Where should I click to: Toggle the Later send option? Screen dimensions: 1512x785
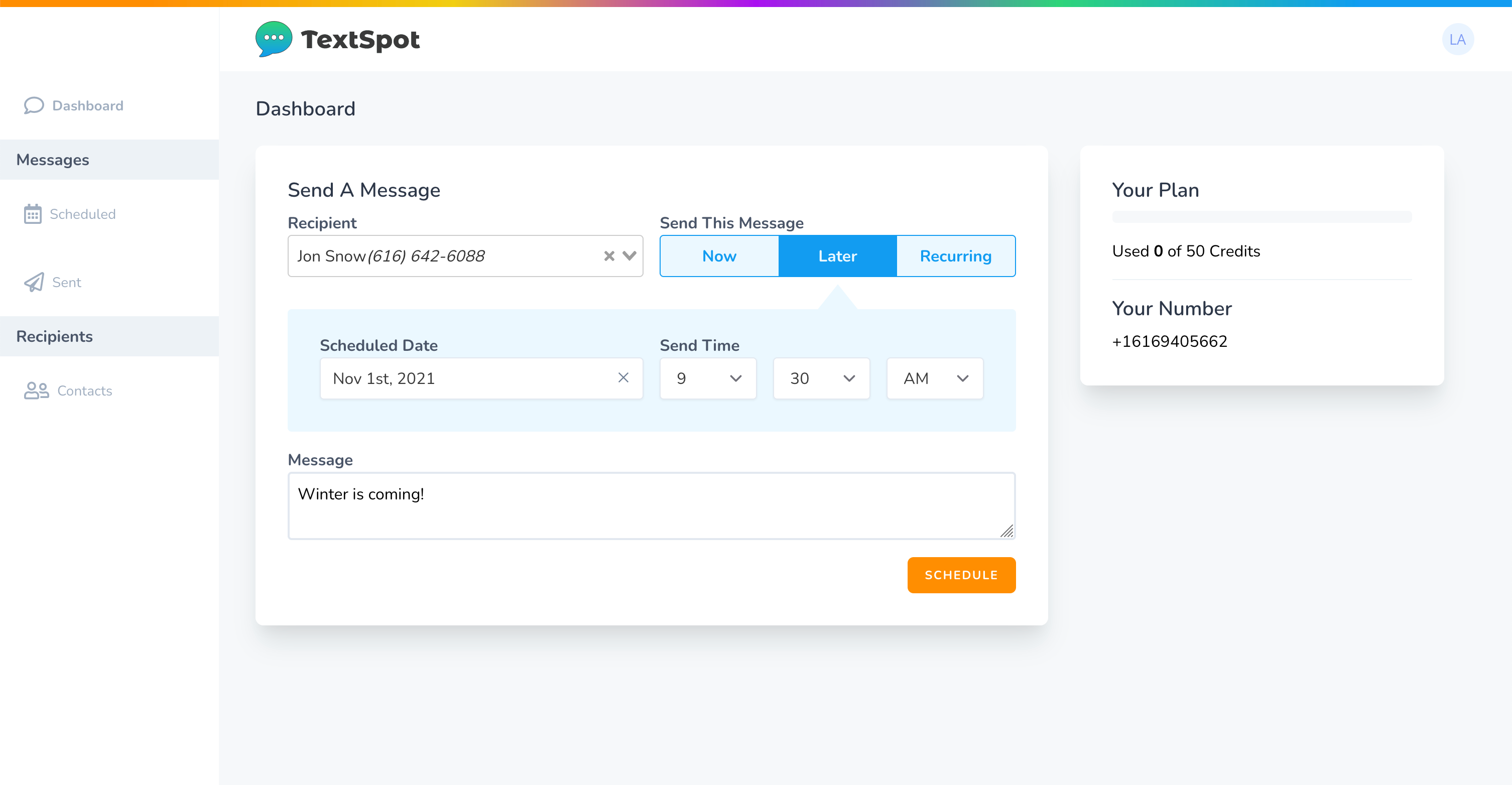[837, 256]
